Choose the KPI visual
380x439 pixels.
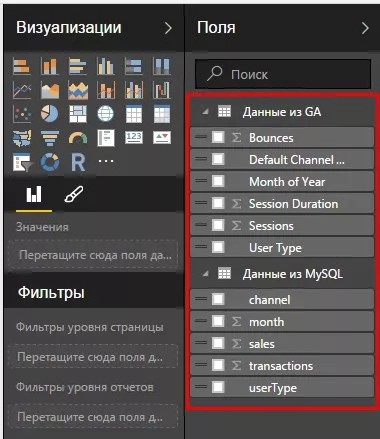coord(162,137)
